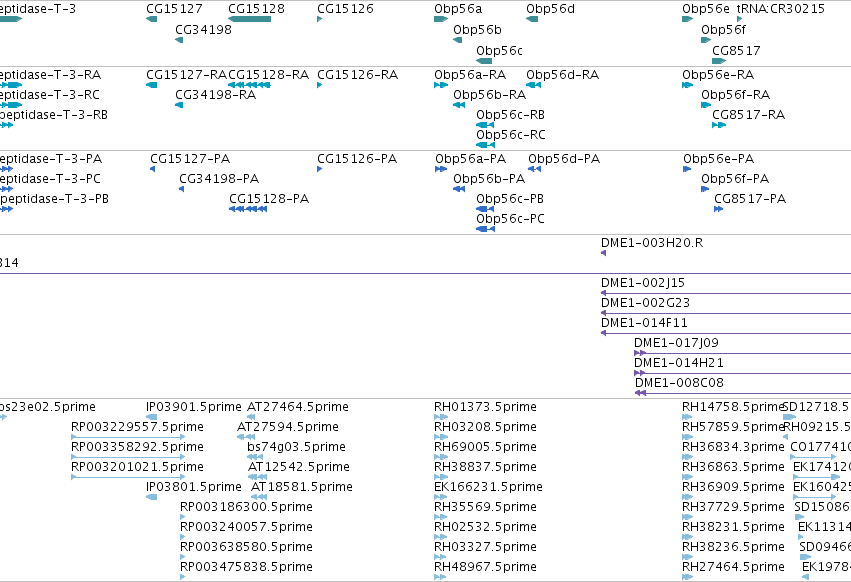Click the Obp56c-RC transcript label
851x582 pixels.
511,135
